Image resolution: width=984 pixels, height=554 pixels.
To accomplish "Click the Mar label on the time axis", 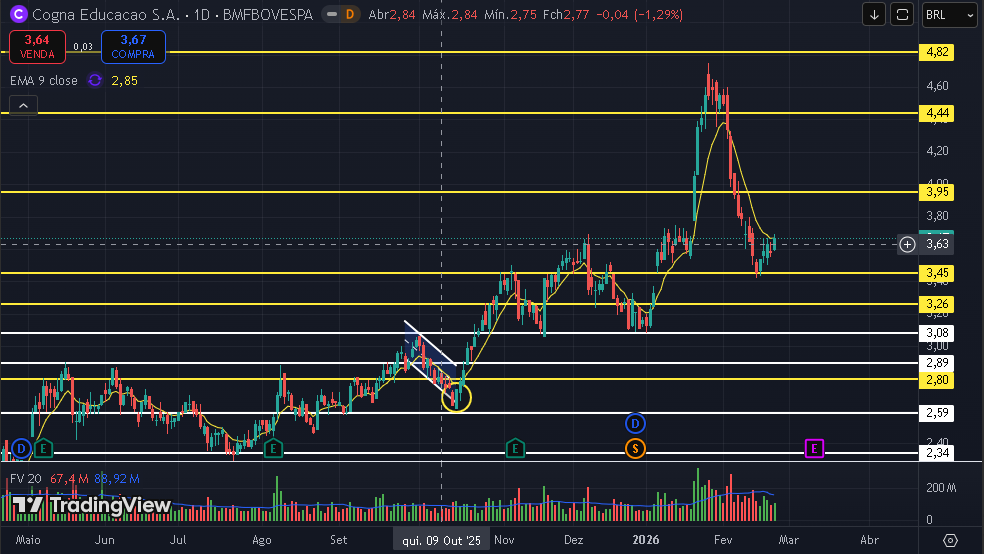I will (x=789, y=540).
